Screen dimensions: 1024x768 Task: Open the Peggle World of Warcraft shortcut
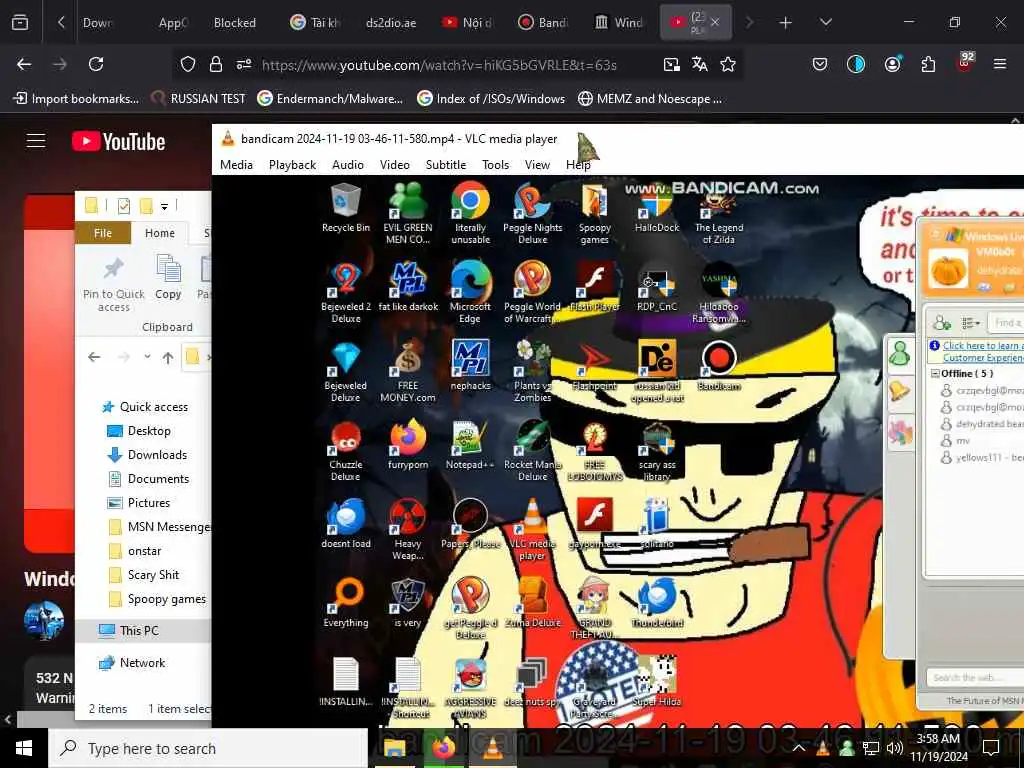coord(532,292)
